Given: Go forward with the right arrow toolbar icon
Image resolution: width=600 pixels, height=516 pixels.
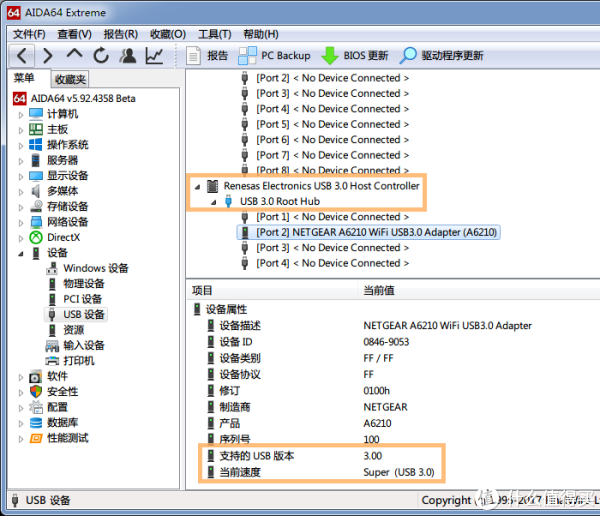Looking at the screenshot, I should tap(48, 56).
